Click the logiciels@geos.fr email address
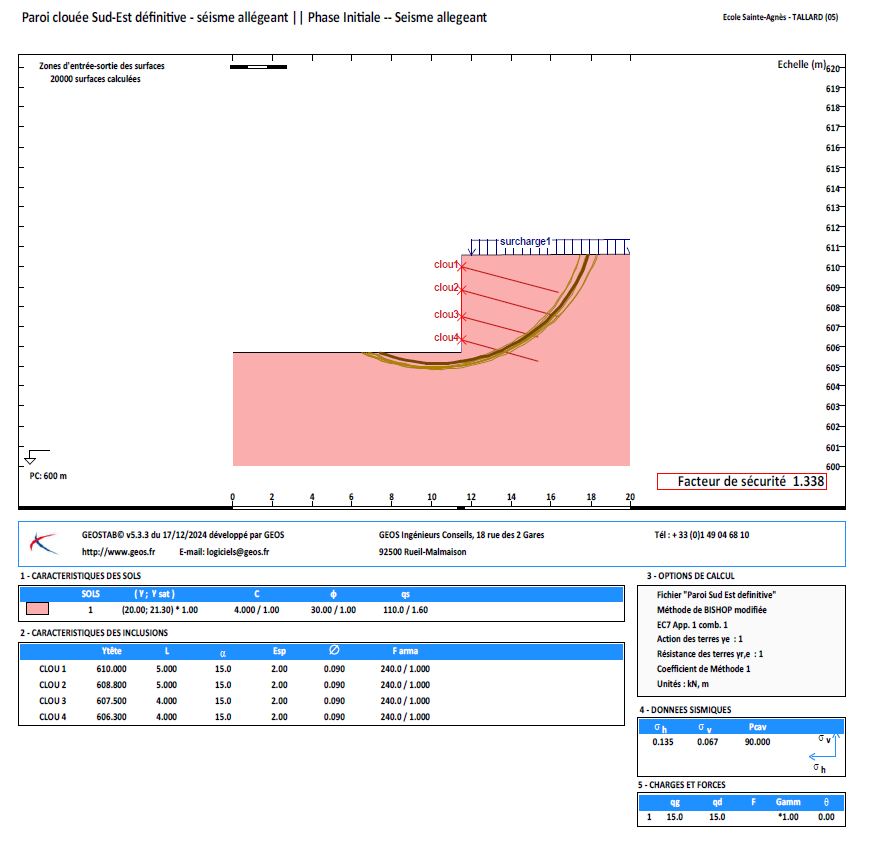This screenshot has width=873, height=854. [225, 551]
